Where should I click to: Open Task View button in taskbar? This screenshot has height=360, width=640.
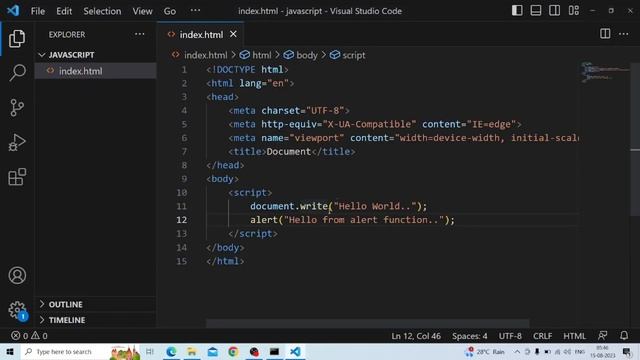click(x=150, y=352)
